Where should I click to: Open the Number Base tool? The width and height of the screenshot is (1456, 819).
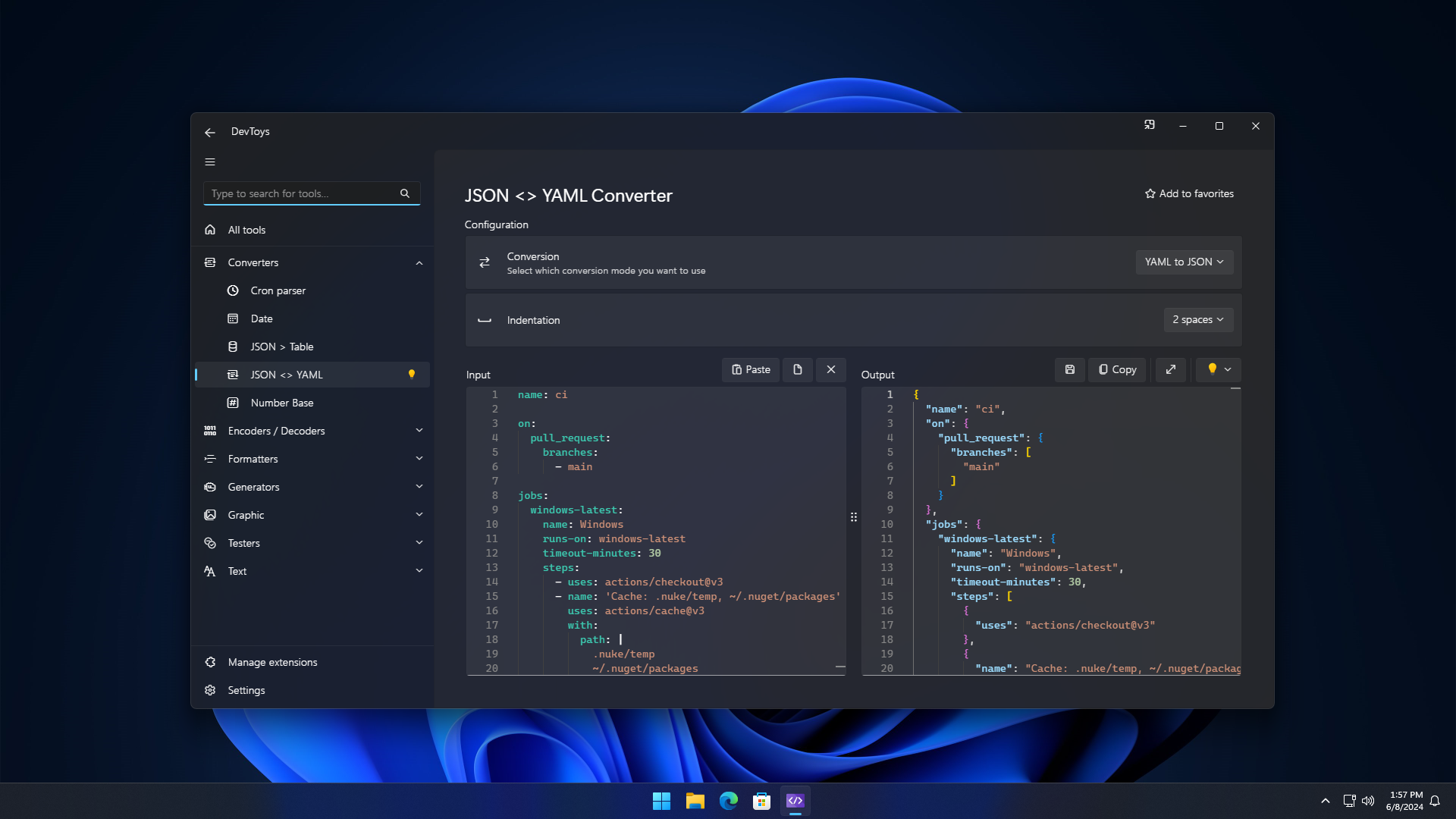312,403
